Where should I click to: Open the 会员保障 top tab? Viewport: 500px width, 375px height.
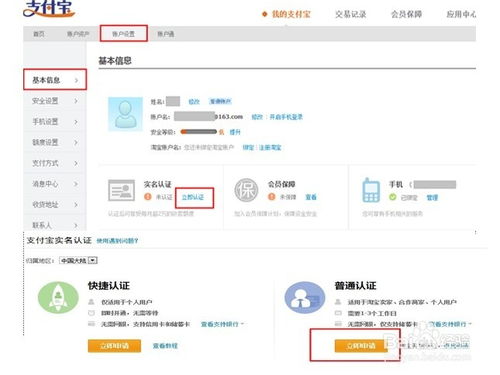[406, 14]
